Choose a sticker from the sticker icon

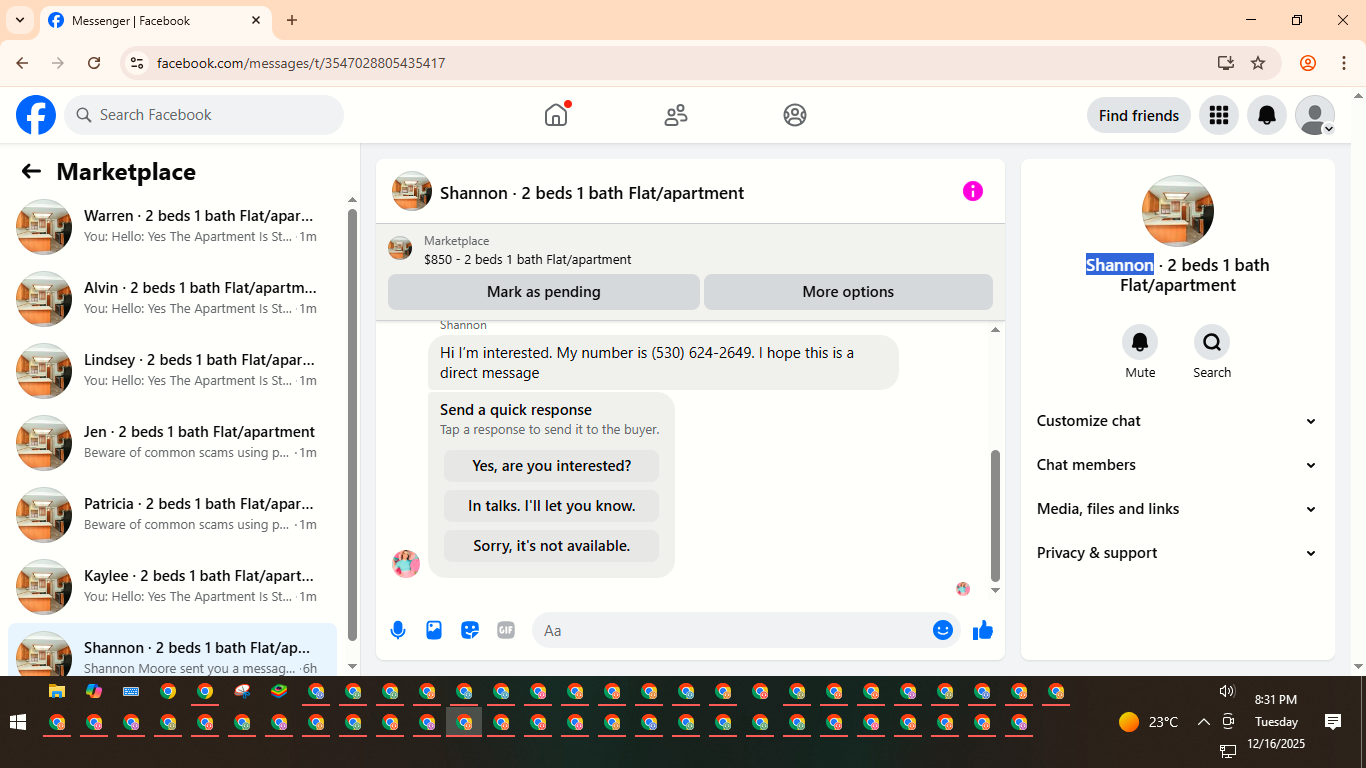470,630
